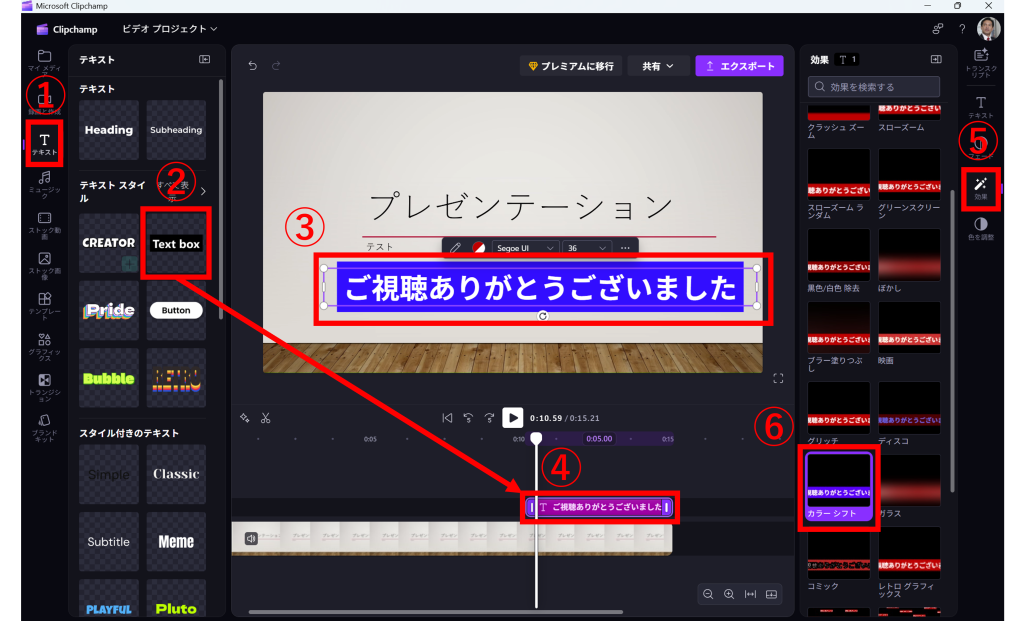Open the Stock images sidebar tab

pos(44,265)
